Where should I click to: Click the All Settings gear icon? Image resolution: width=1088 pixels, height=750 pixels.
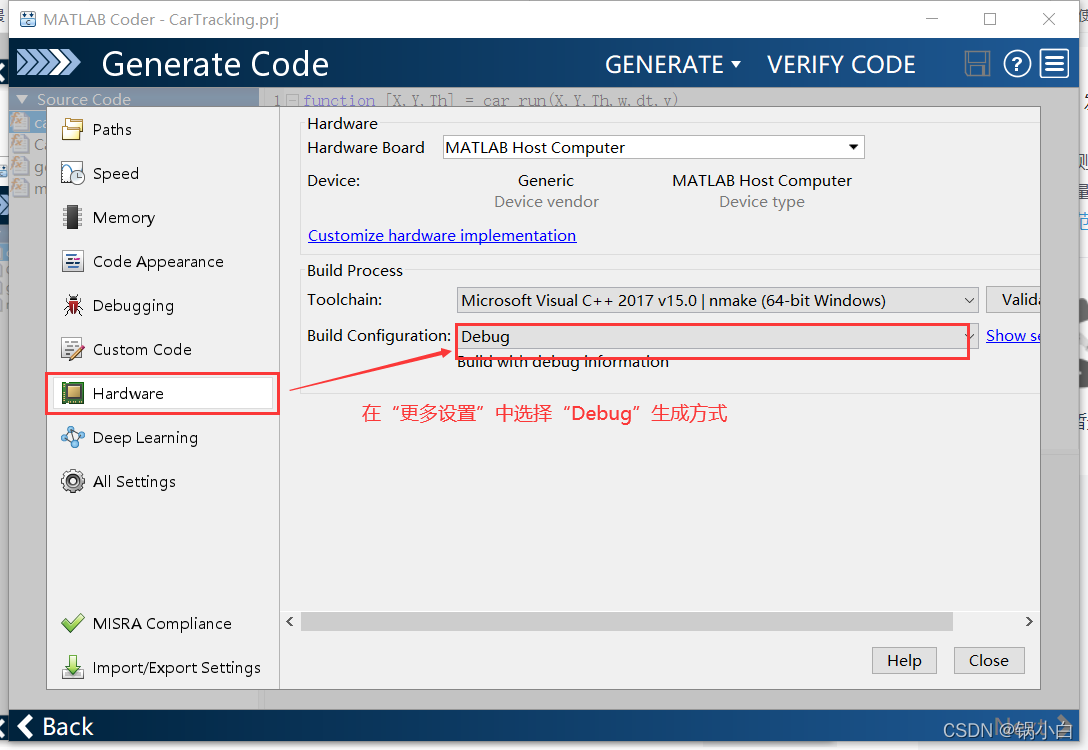72,481
